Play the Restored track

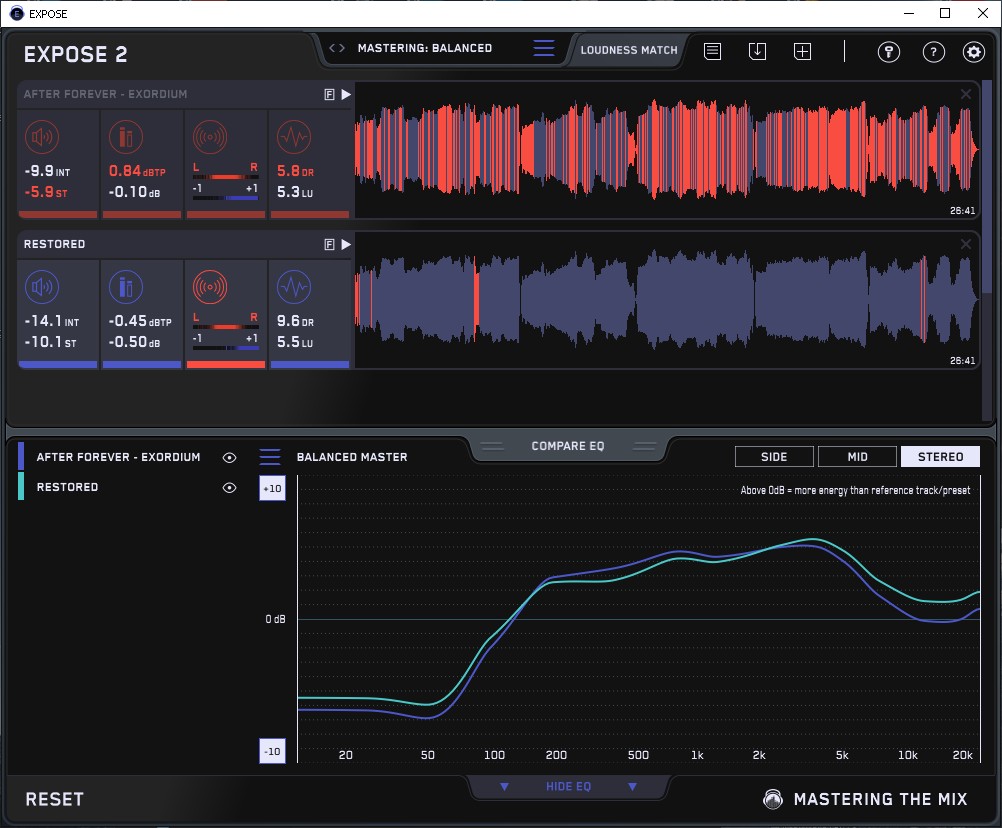[x=346, y=244]
